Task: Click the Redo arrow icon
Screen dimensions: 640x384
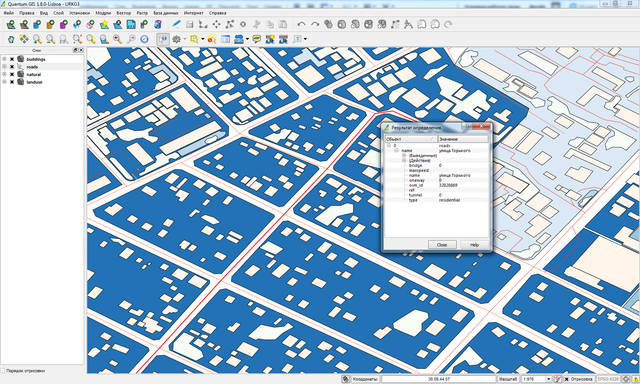Action: click(315, 24)
